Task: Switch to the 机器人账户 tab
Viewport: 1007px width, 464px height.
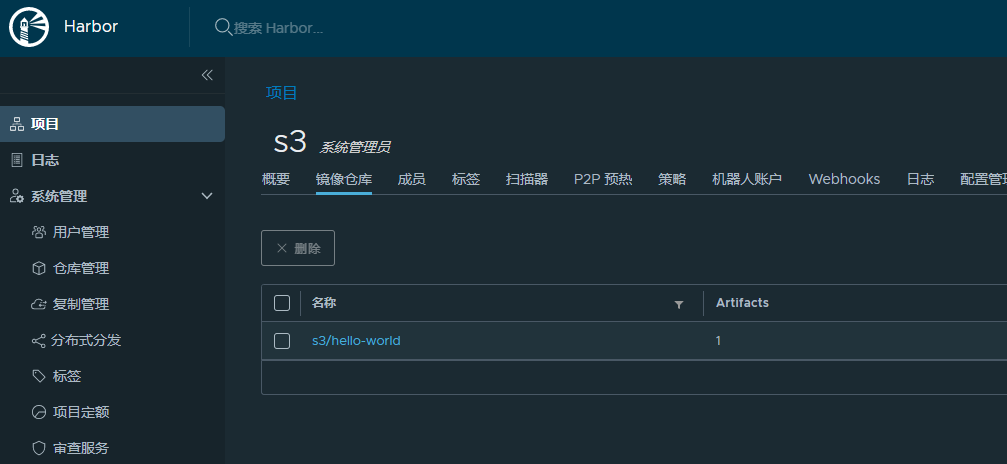Action: 747,179
